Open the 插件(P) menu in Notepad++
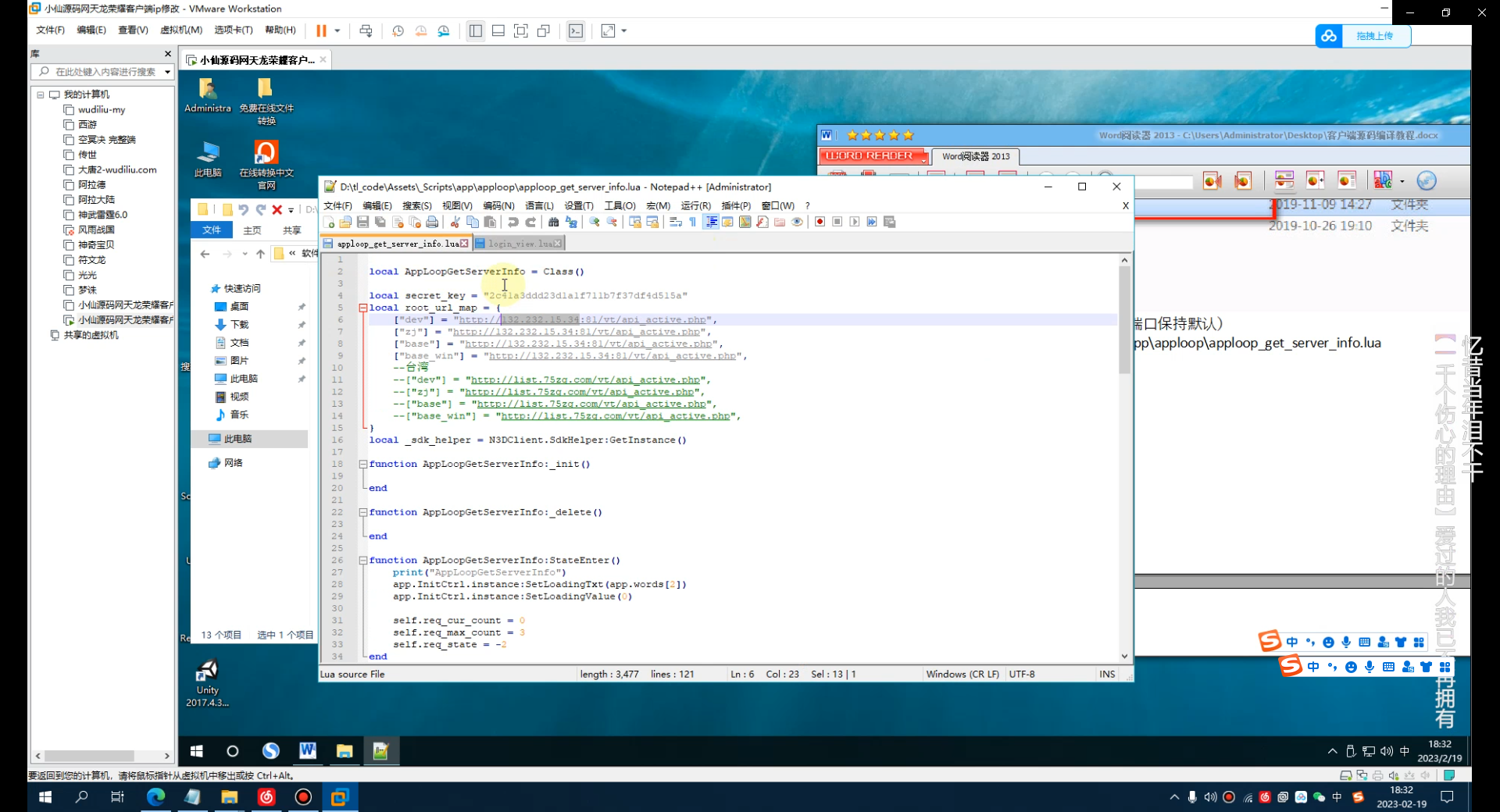The height and width of the screenshot is (812, 1500). click(736, 205)
